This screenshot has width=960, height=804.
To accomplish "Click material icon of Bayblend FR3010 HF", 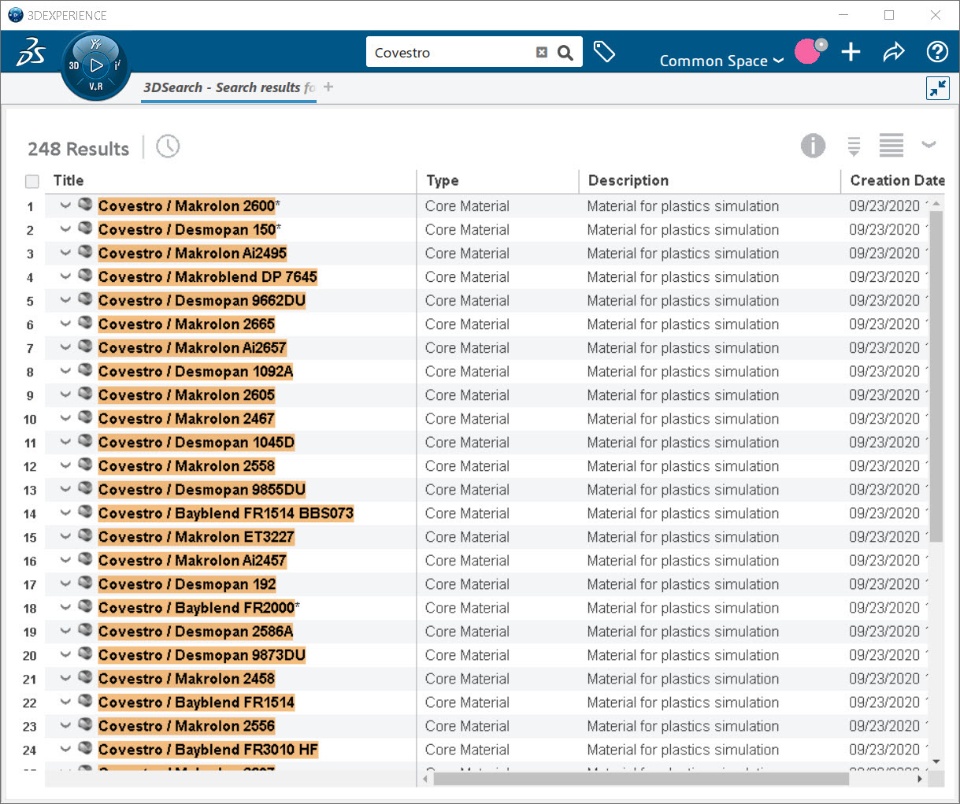I will click(x=86, y=748).
